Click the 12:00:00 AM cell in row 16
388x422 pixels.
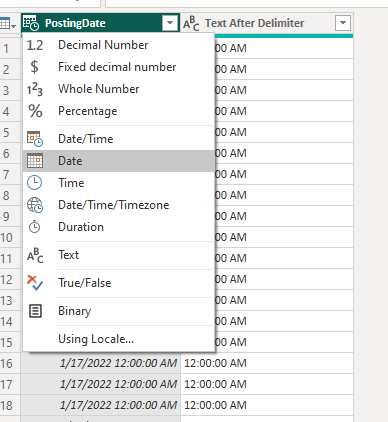coord(267,363)
